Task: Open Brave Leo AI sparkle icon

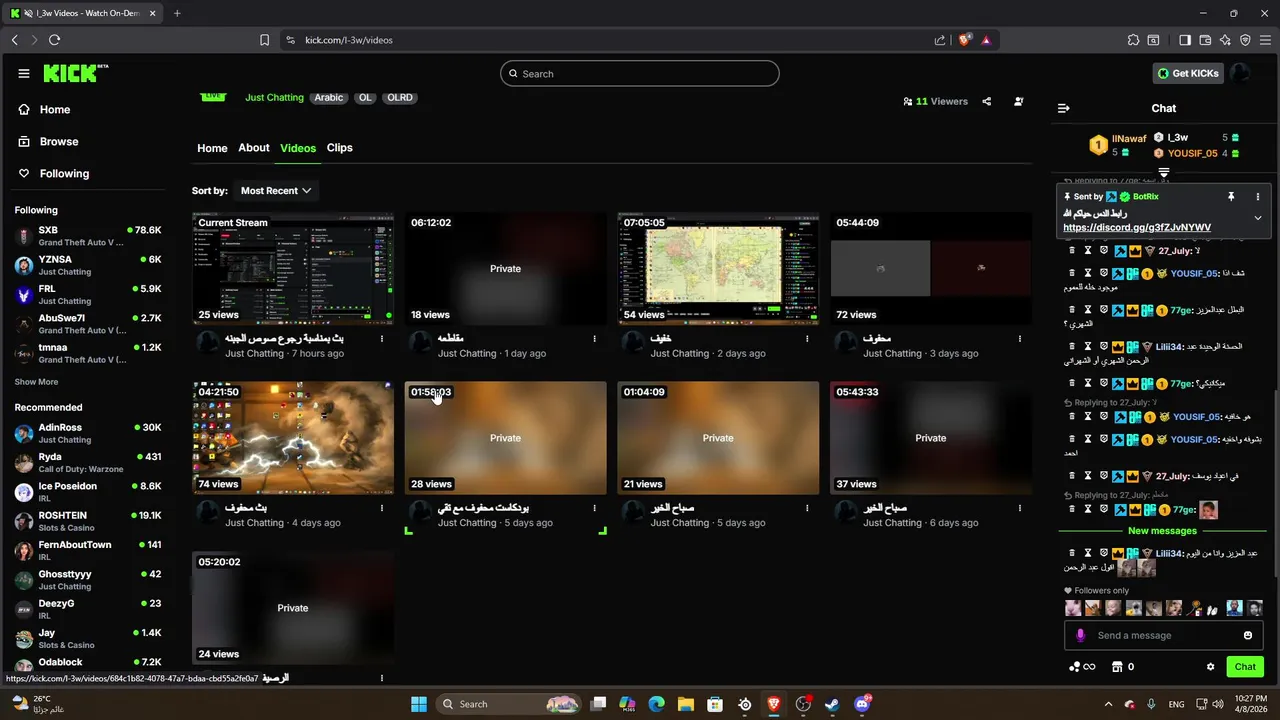Action: 1225,40
